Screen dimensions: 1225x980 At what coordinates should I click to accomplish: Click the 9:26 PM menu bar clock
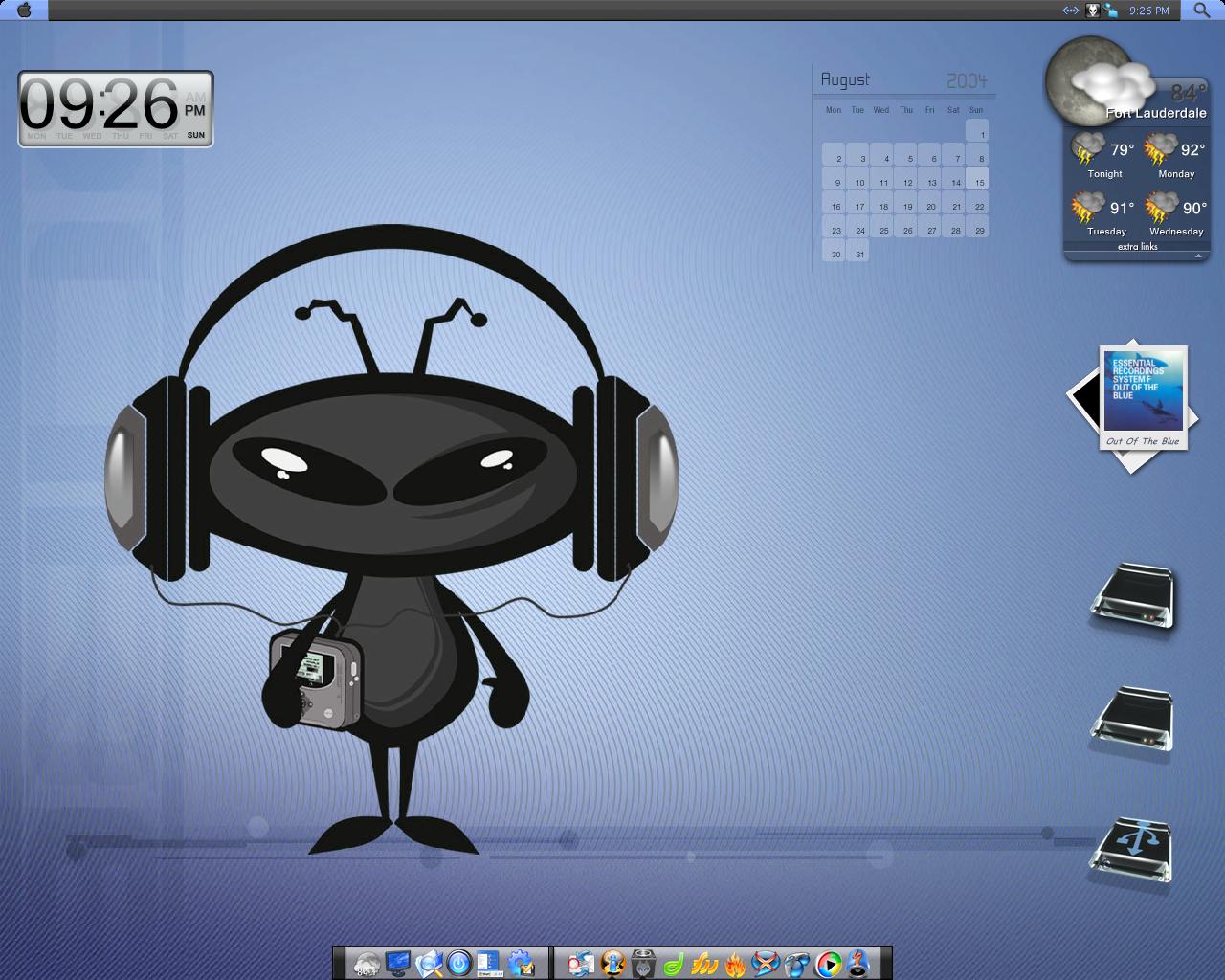[x=1149, y=11]
